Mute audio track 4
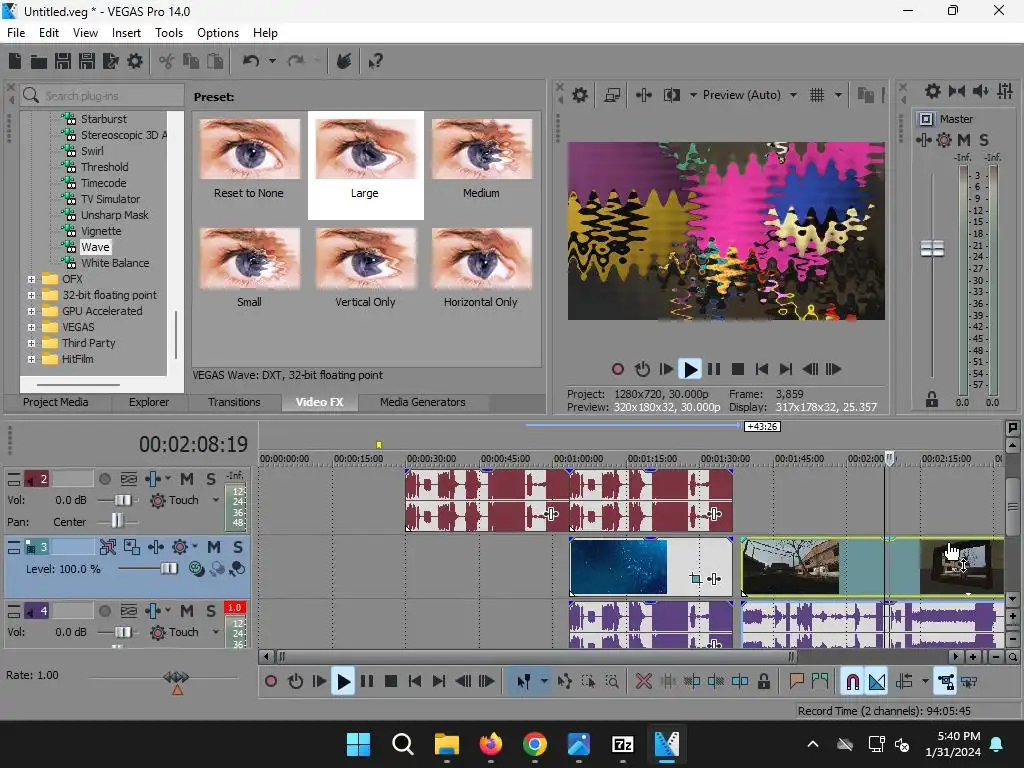Screen dimensions: 1024x768 point(187,611)
